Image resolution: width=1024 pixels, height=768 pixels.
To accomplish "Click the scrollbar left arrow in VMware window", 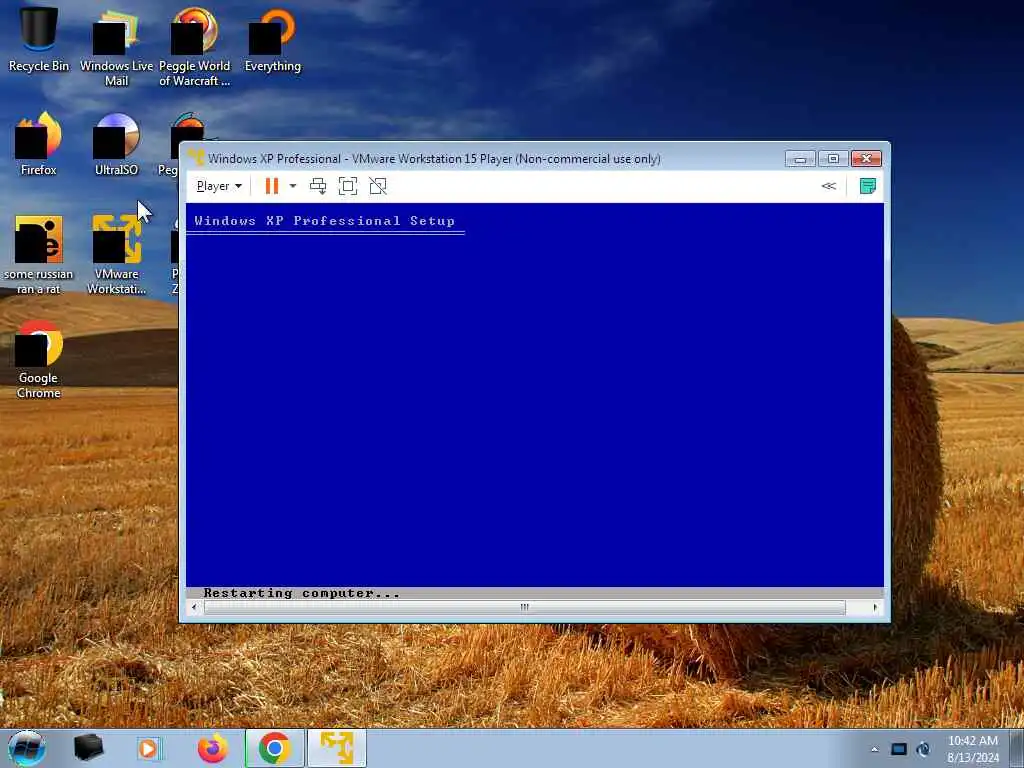I will click(194, 607).
